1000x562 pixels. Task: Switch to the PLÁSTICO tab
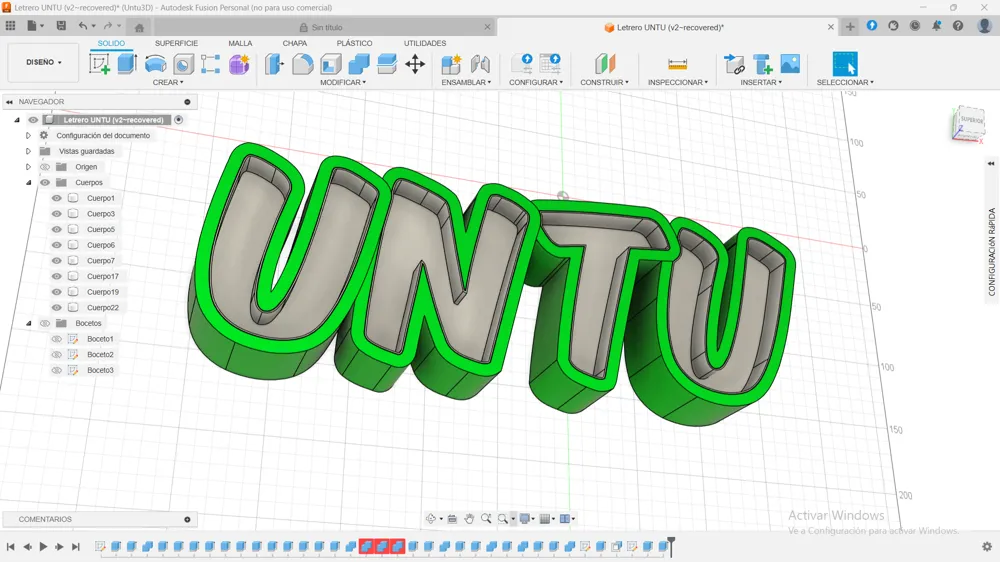point(355,43)
